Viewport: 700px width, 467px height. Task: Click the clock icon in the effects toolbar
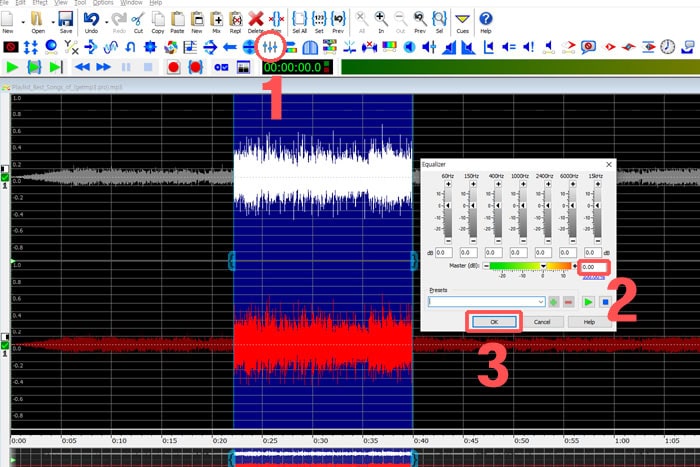667,46
